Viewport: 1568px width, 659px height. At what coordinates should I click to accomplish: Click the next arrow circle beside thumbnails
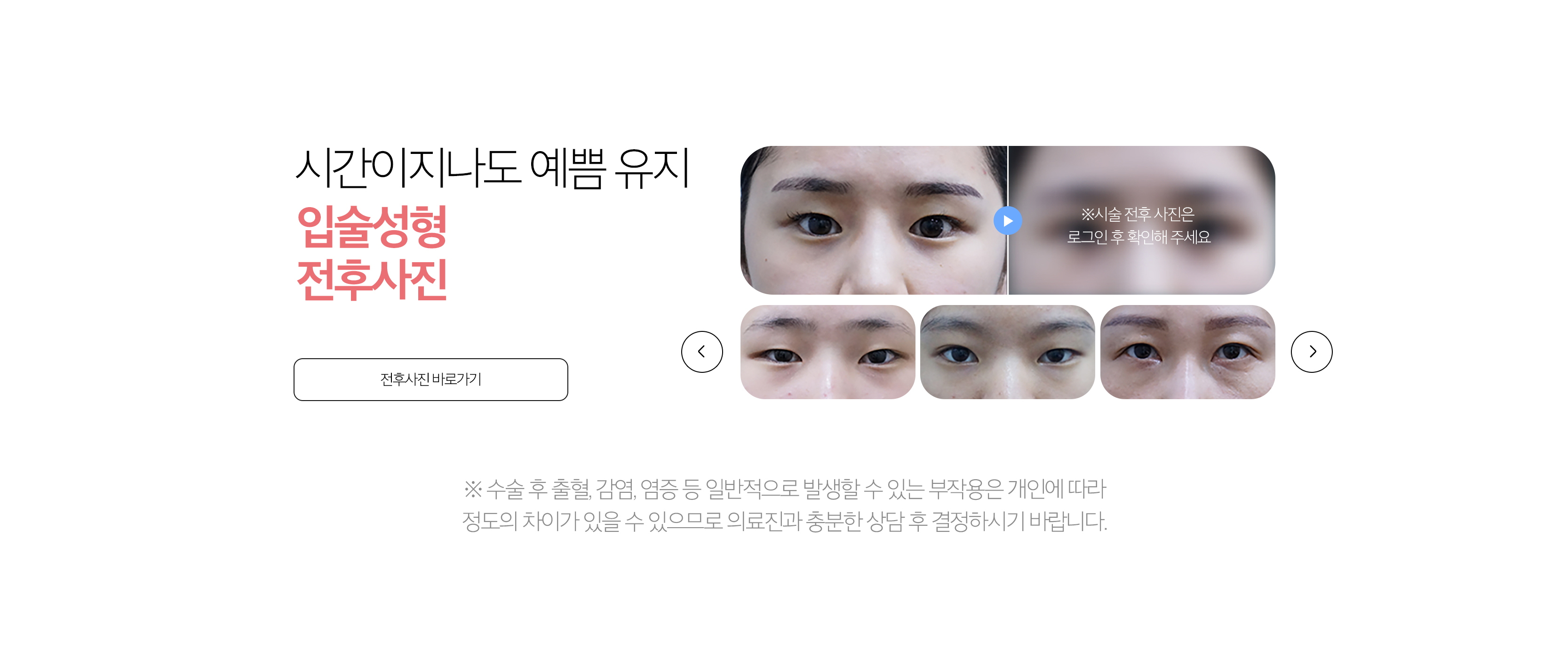point(1311,352)
